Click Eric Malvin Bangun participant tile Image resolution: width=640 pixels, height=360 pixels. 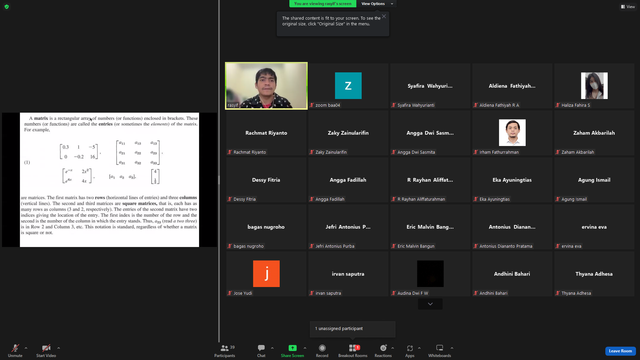[430, 227]
